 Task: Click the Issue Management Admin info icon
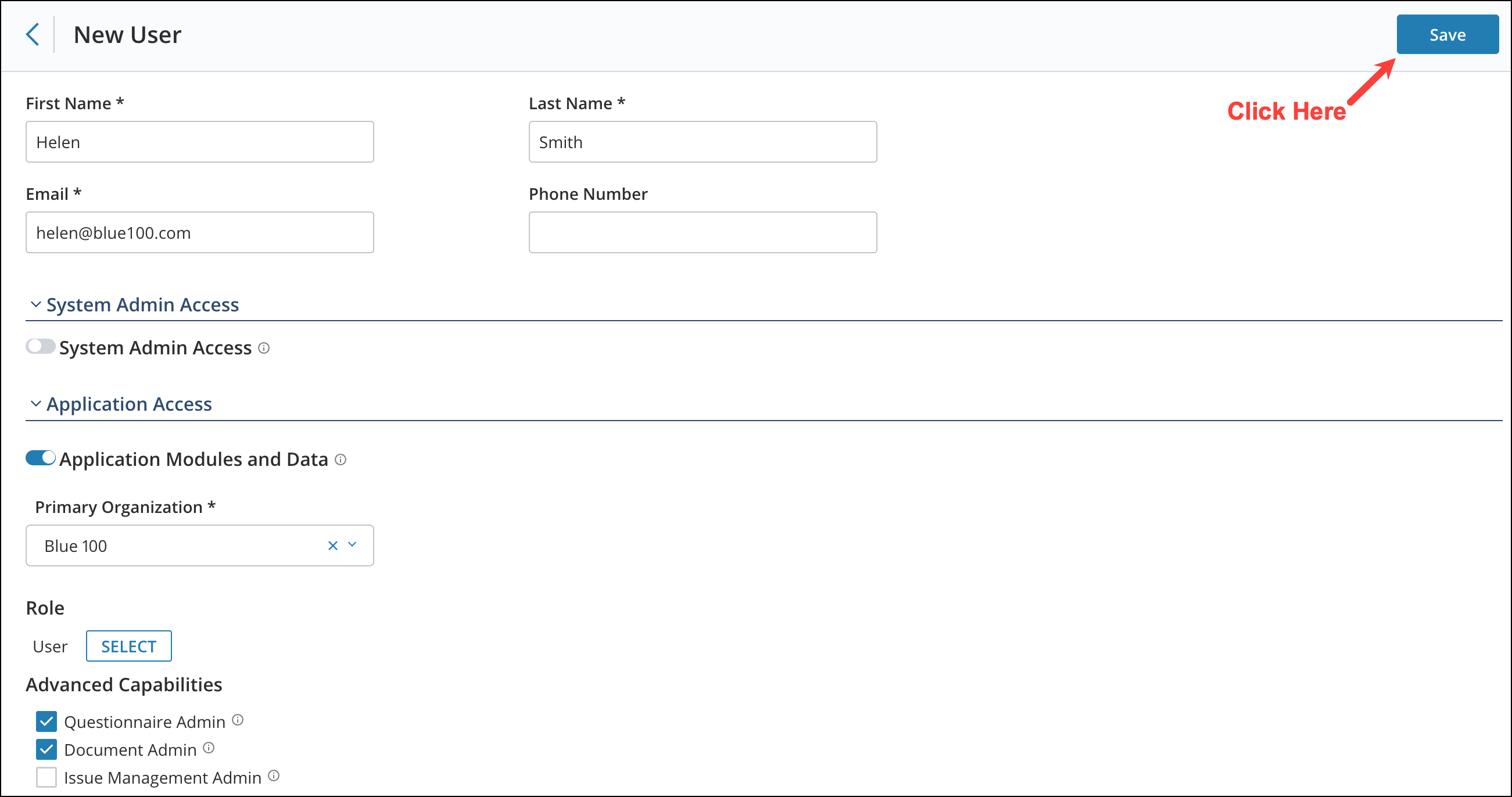pyautogui.click(x=274, y=776)
